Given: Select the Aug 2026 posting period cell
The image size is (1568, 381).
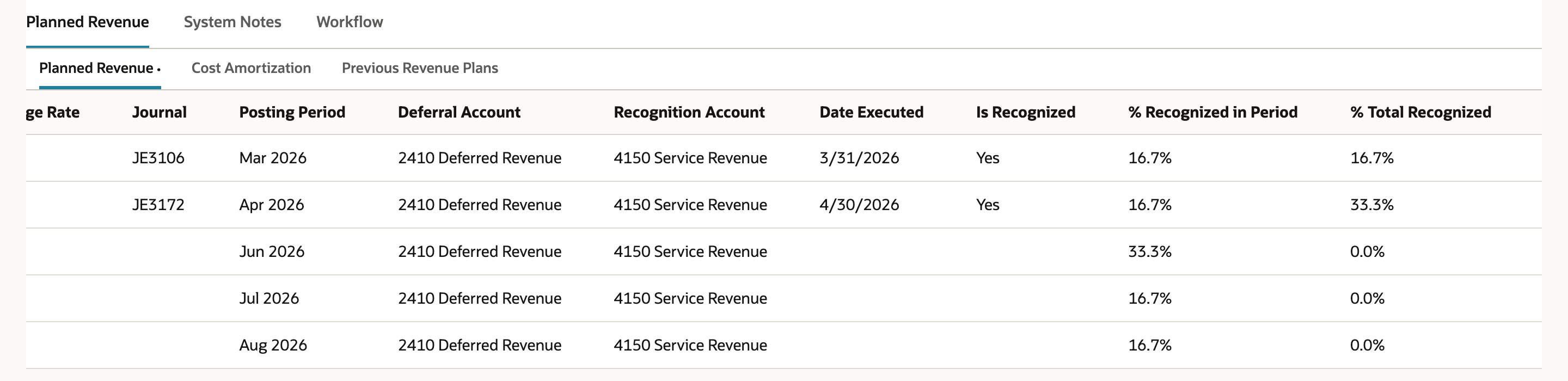Looking at the screenshot, I should pyautogui.click(x=273, y=346).
